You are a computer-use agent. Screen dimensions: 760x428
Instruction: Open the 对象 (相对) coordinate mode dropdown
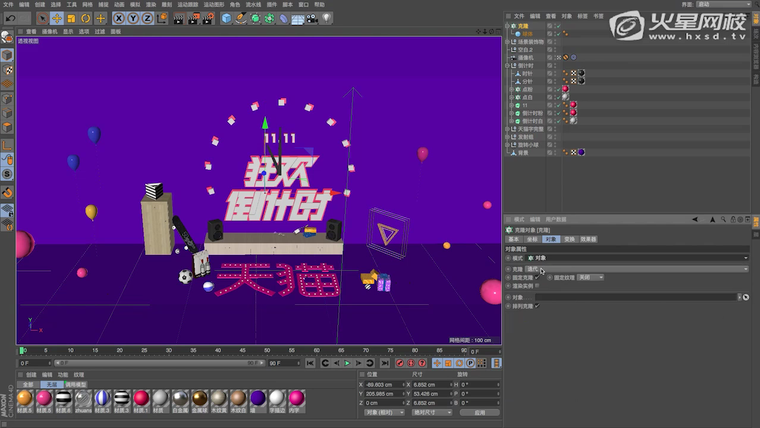[384, 412]
